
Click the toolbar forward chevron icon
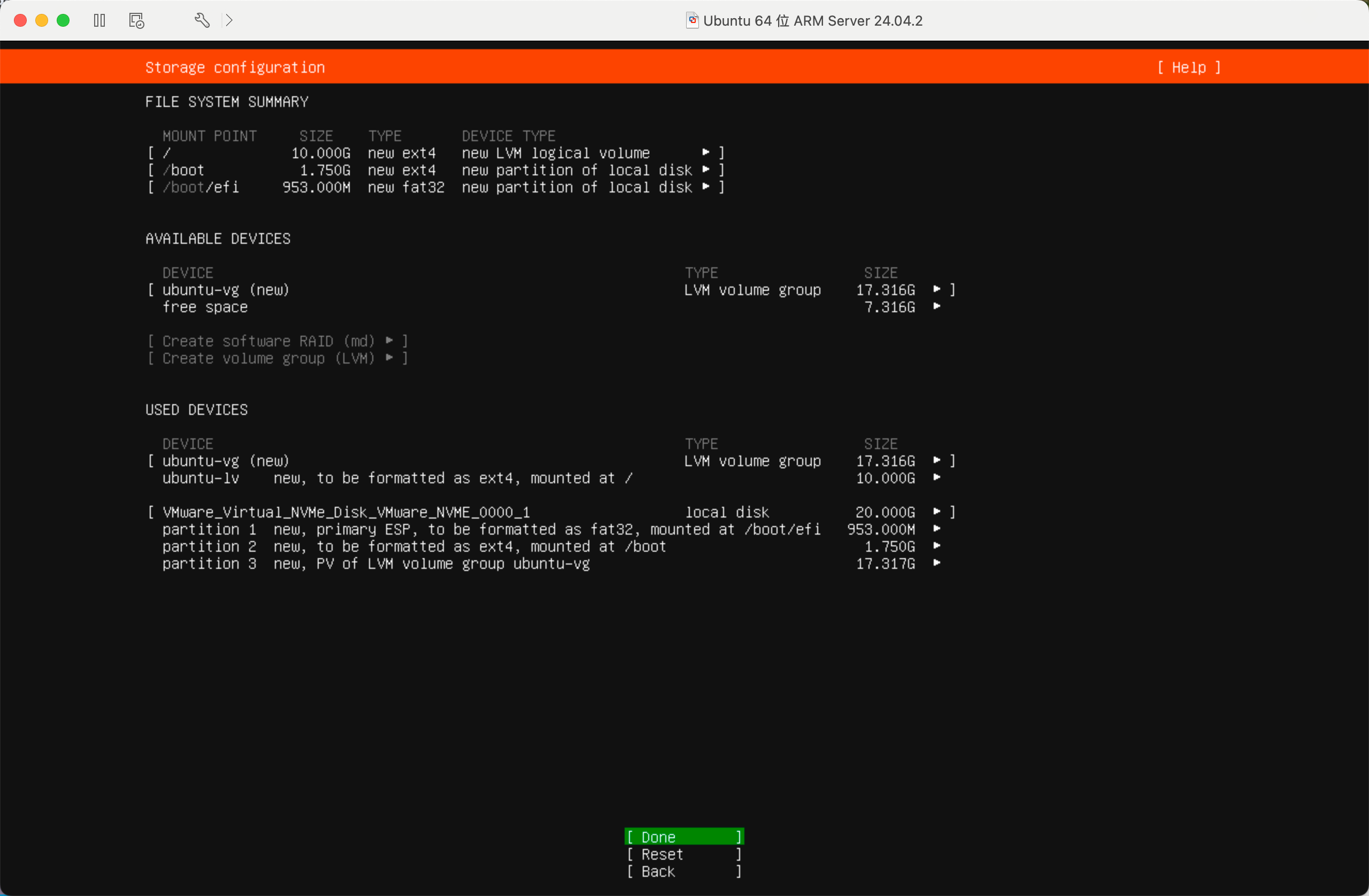pos(229,21)
